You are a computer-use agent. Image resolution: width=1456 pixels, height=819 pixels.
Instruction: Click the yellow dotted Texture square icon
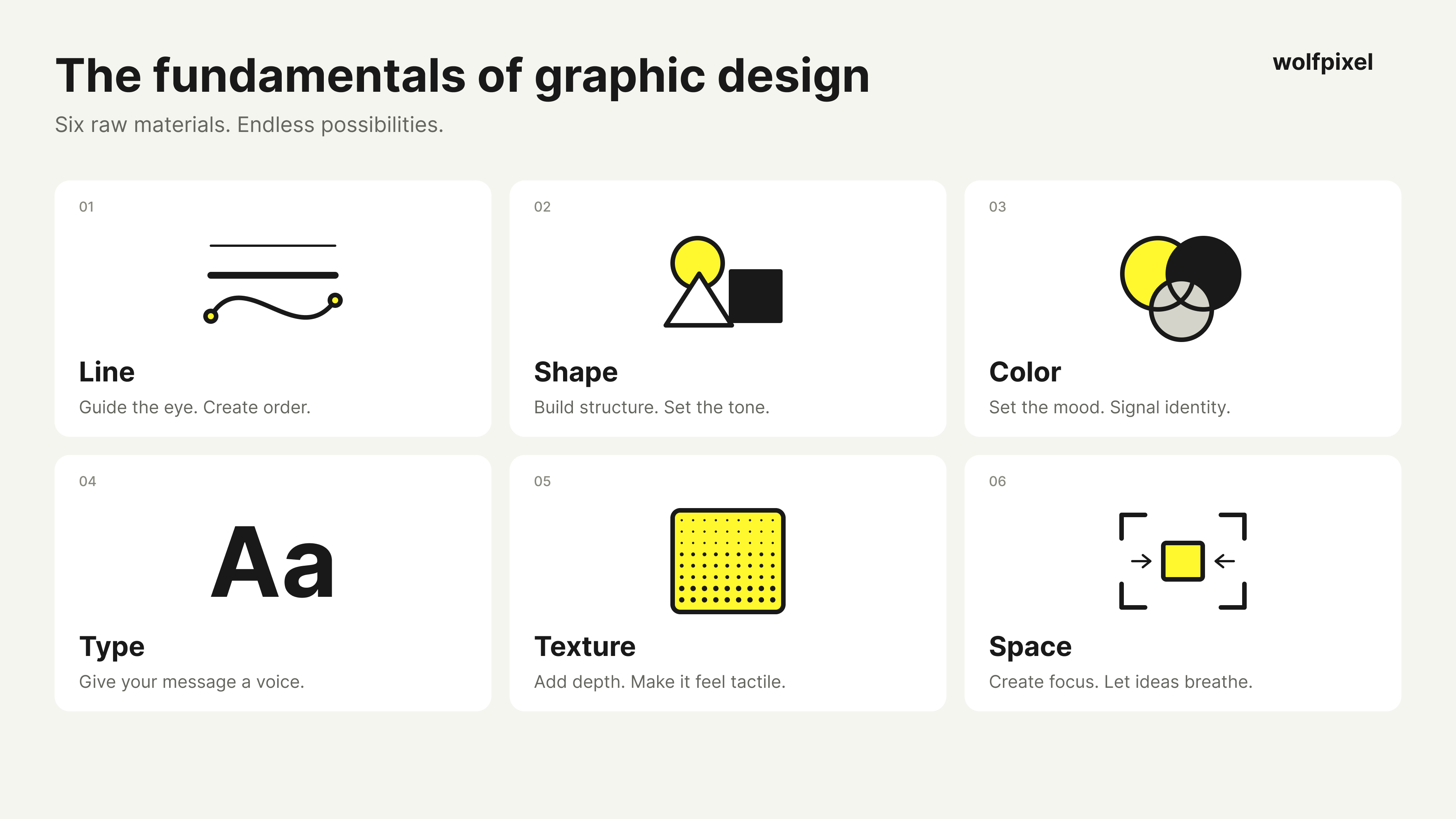[728, 561]
